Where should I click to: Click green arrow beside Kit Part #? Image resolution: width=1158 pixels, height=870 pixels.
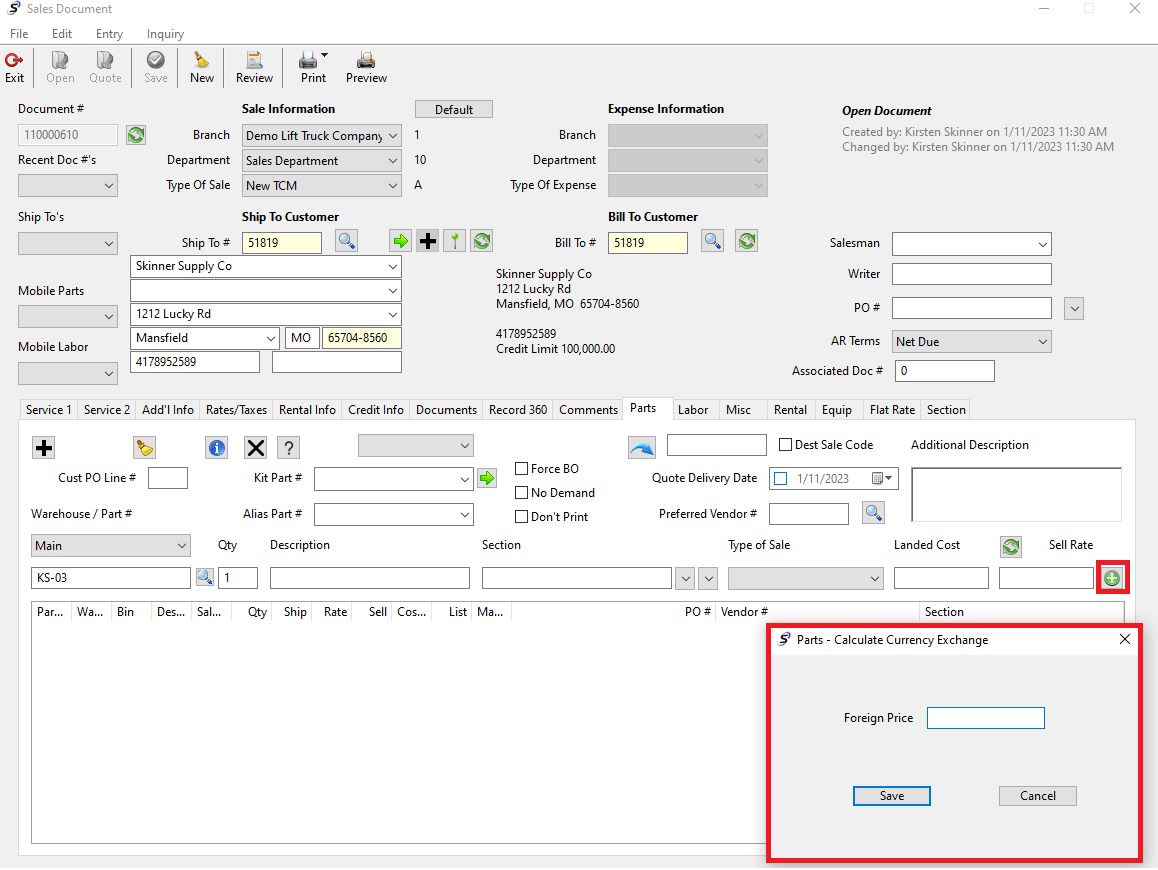coord(487,479)
